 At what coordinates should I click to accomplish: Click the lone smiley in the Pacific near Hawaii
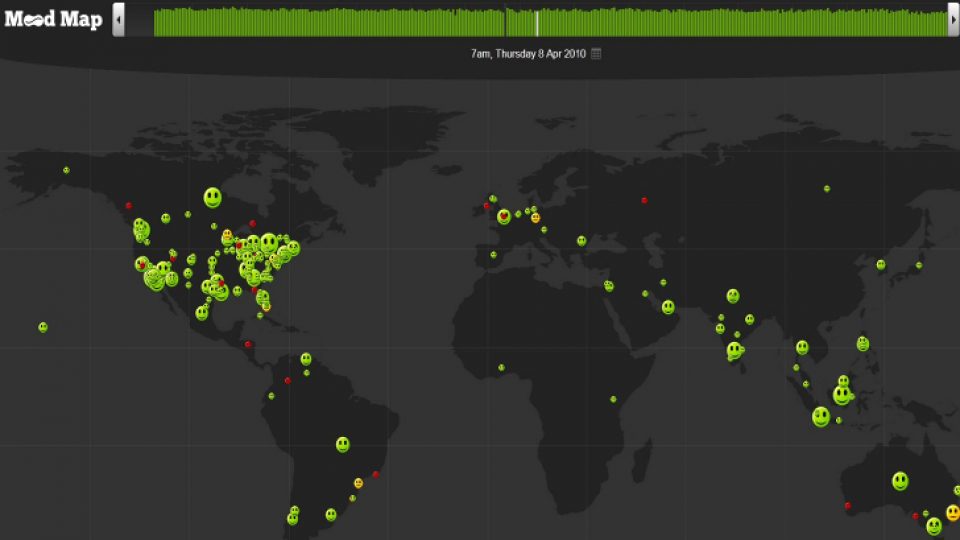point(43,328)
